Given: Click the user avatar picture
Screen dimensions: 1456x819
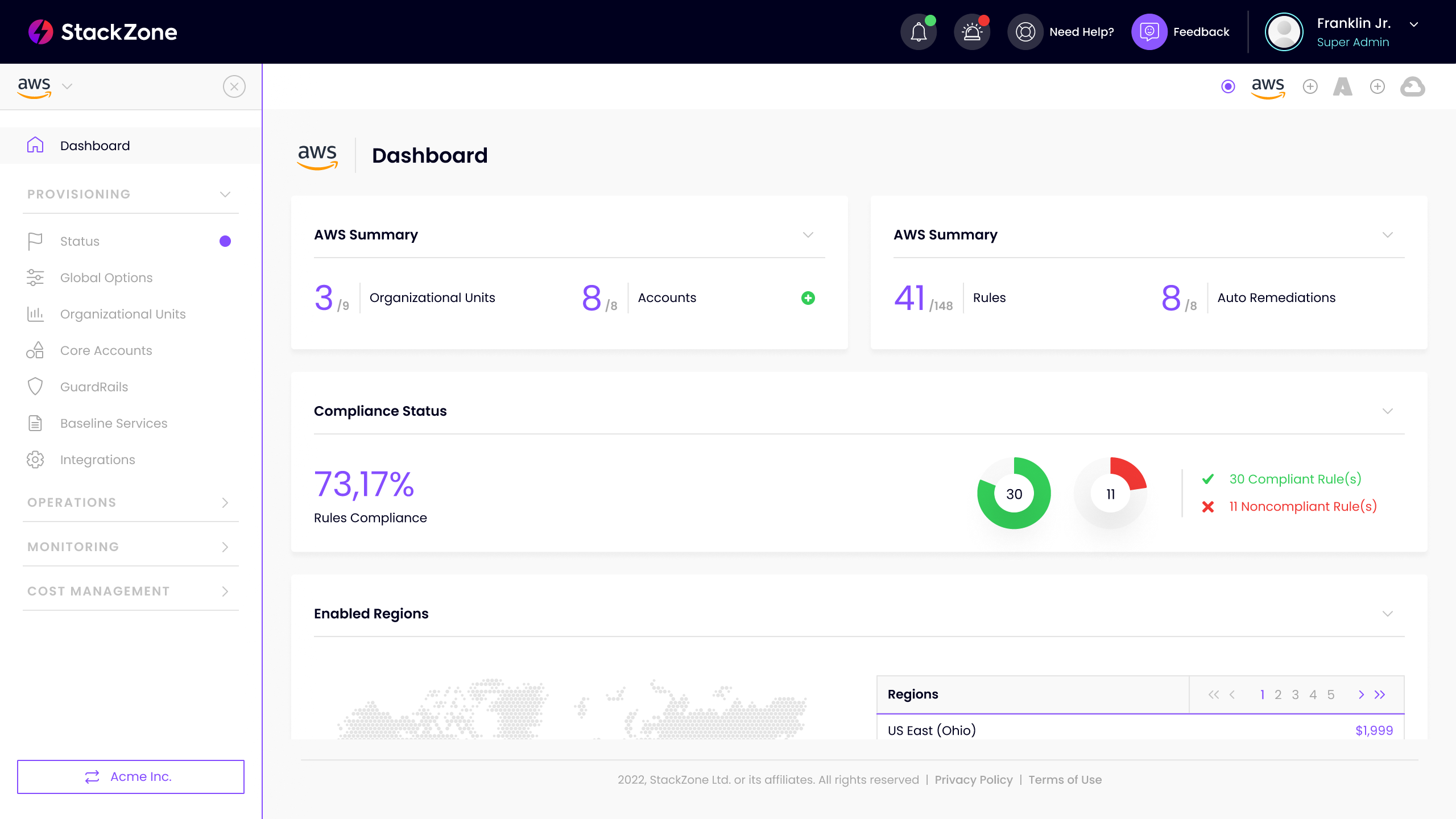Looking at the screenshot, I should (x=1284, y=32).
